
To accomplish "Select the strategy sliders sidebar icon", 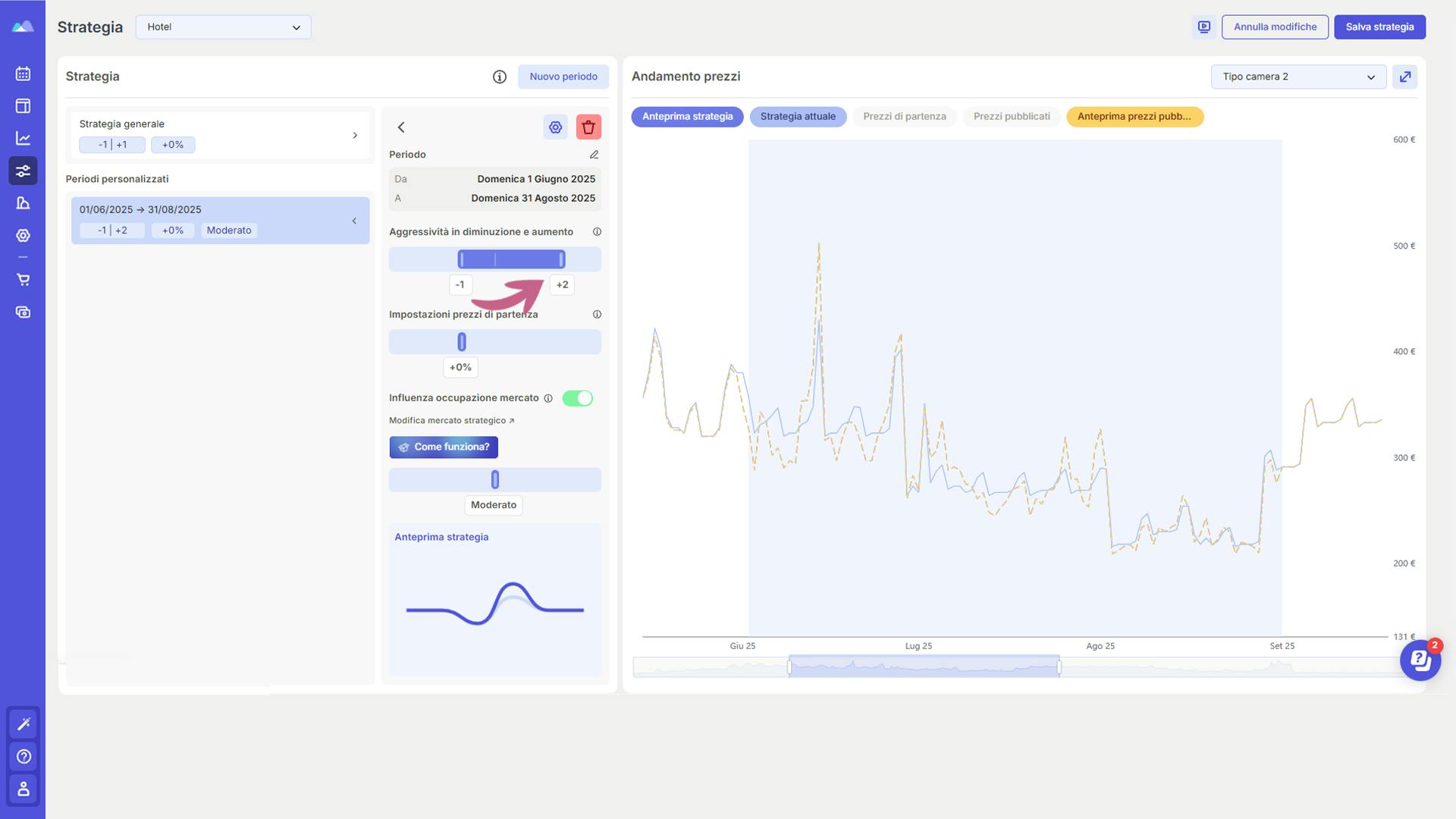I will click(23, 171).
